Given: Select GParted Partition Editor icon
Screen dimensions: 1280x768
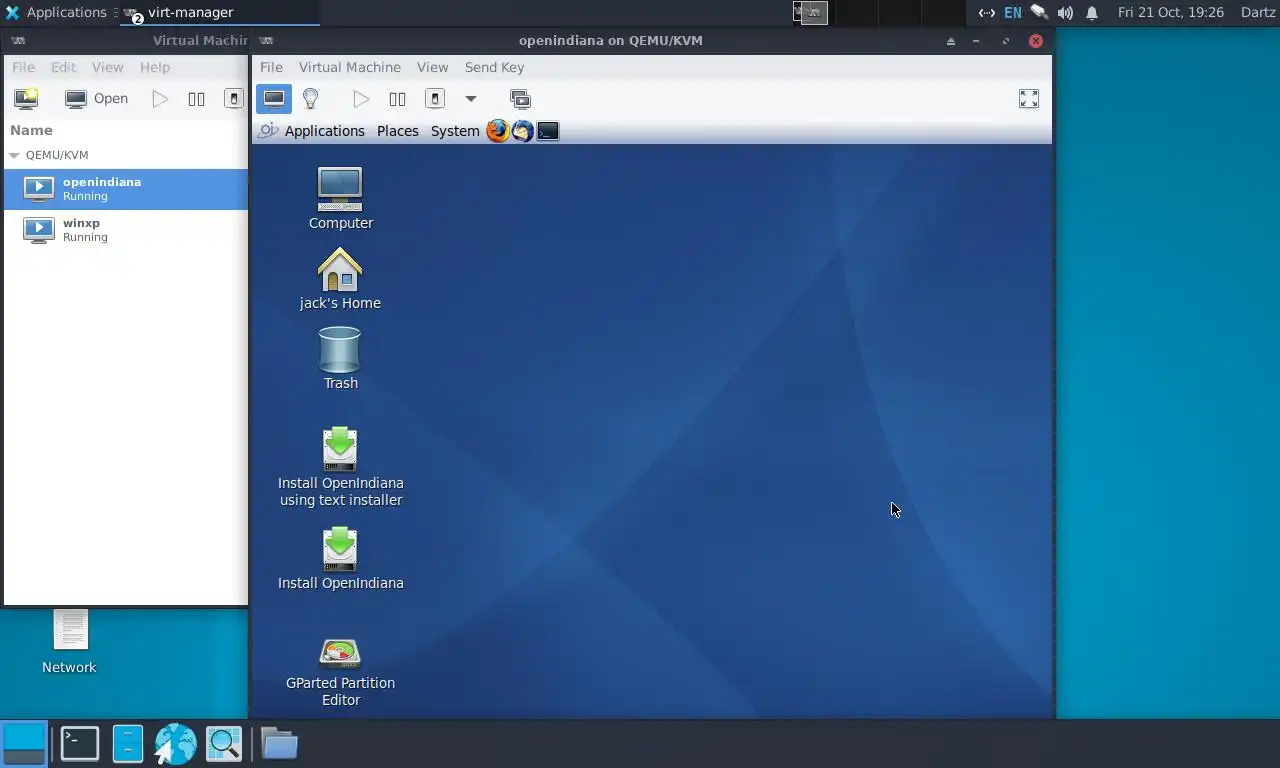Looking at the screenshot, I should (x=340, y=672).
